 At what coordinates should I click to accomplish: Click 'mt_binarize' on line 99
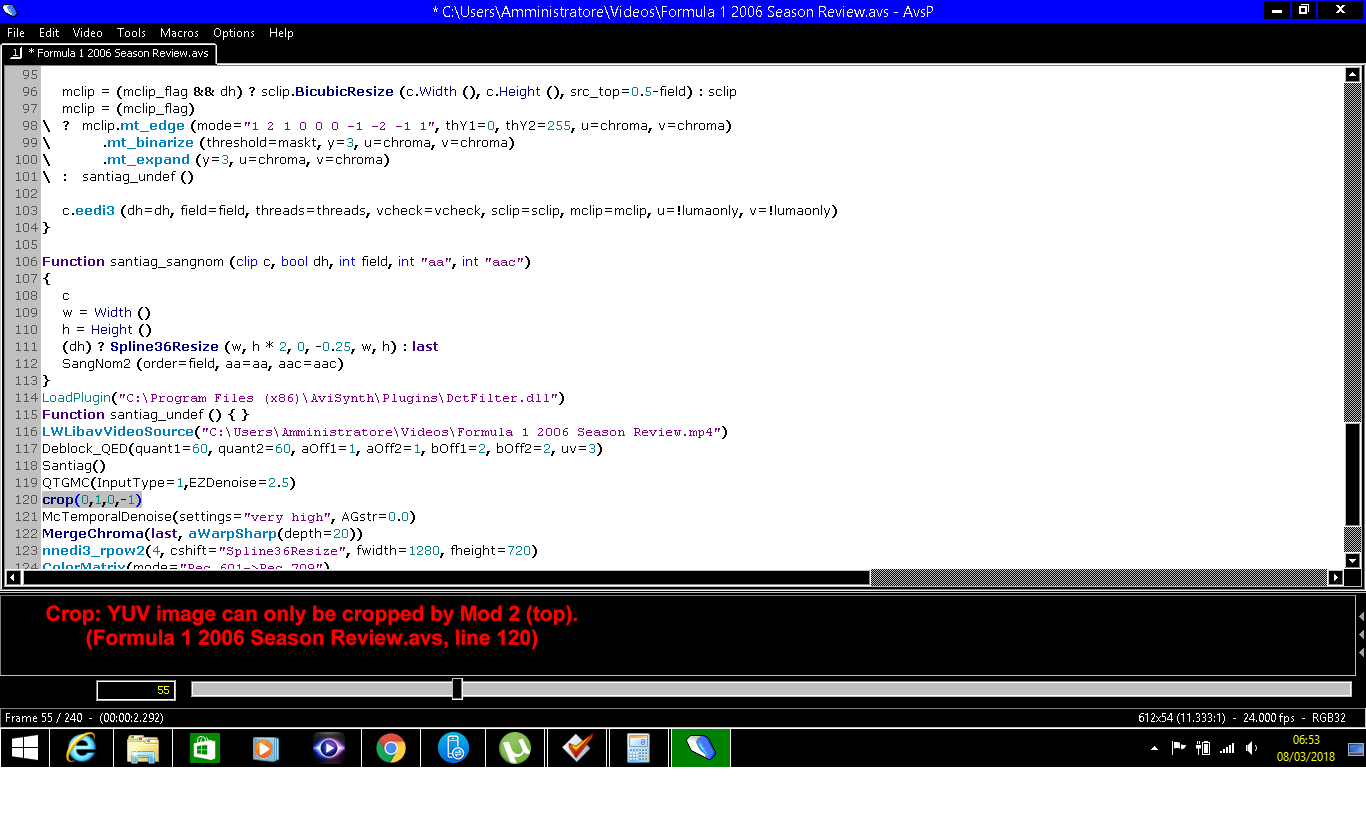point(150,143)
